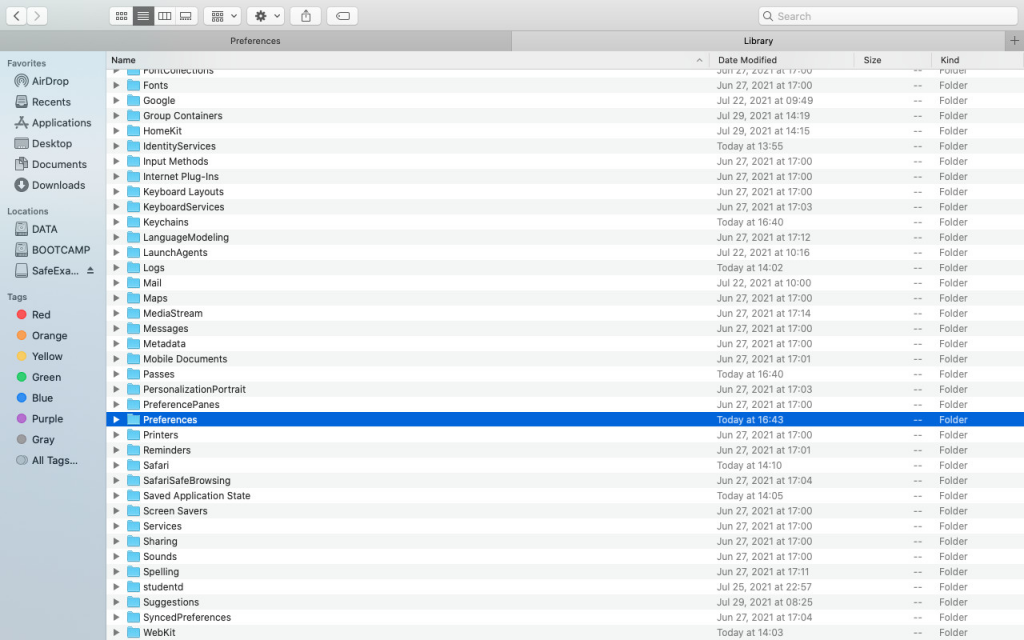Switch to column view in toolbar

165,16
